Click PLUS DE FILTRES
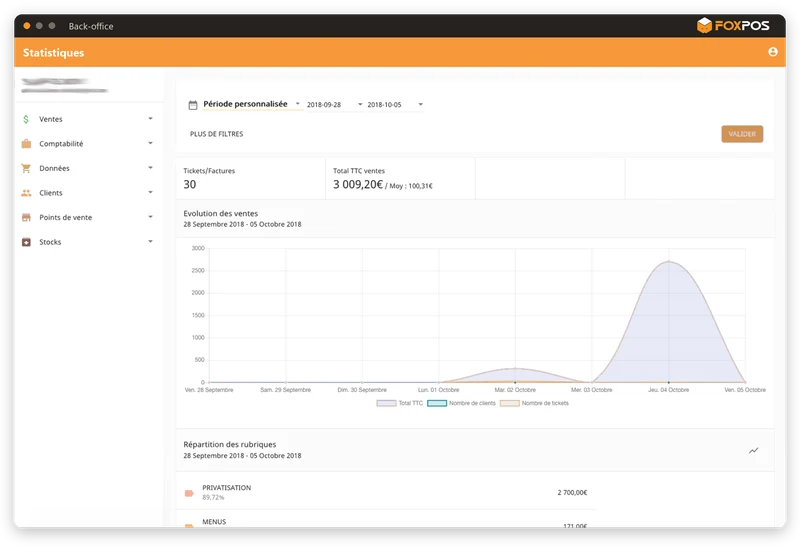This screenshot has width=800, height=546. pyautogui.click(x=216, y=134)
